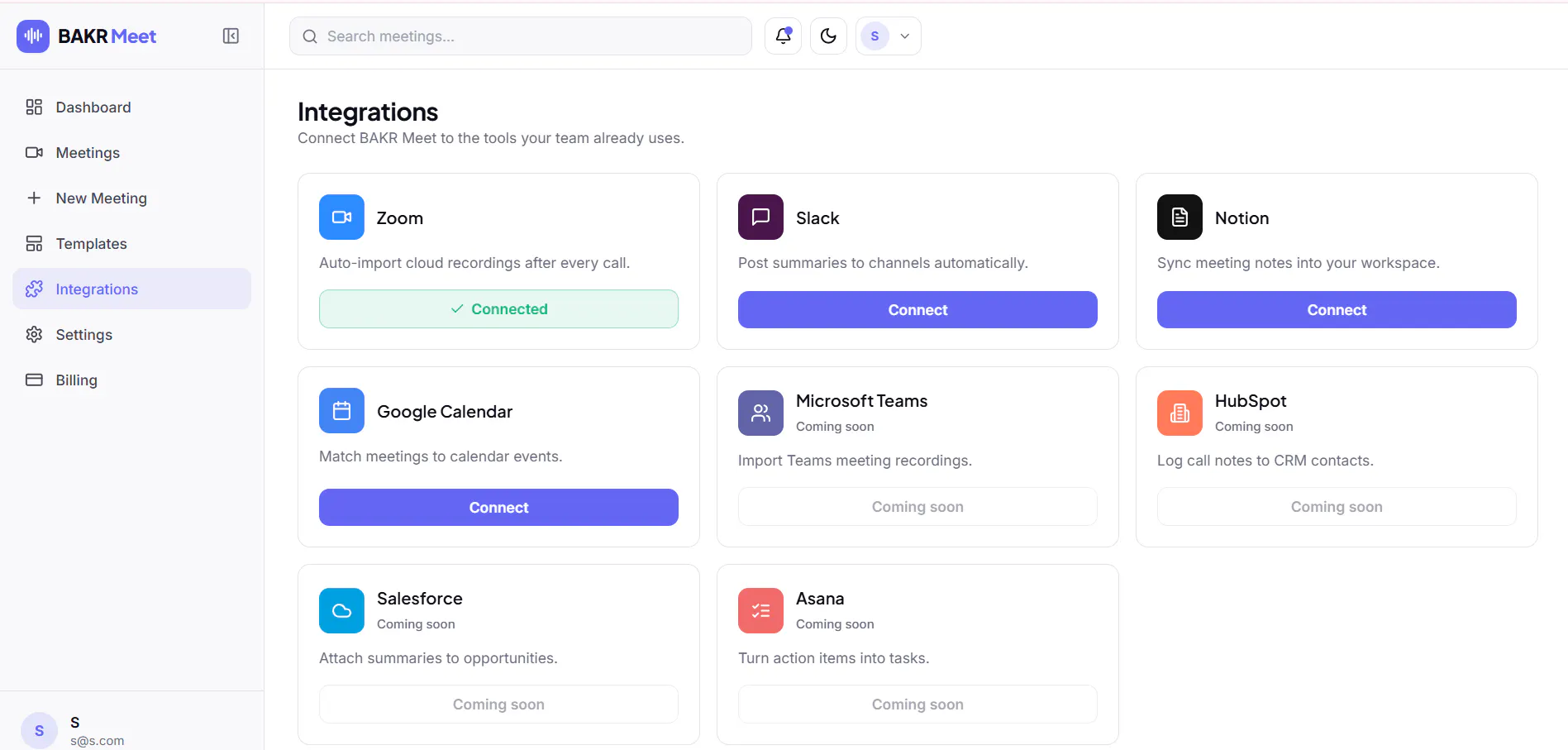Click the Notion document icon

(1180, 217)
